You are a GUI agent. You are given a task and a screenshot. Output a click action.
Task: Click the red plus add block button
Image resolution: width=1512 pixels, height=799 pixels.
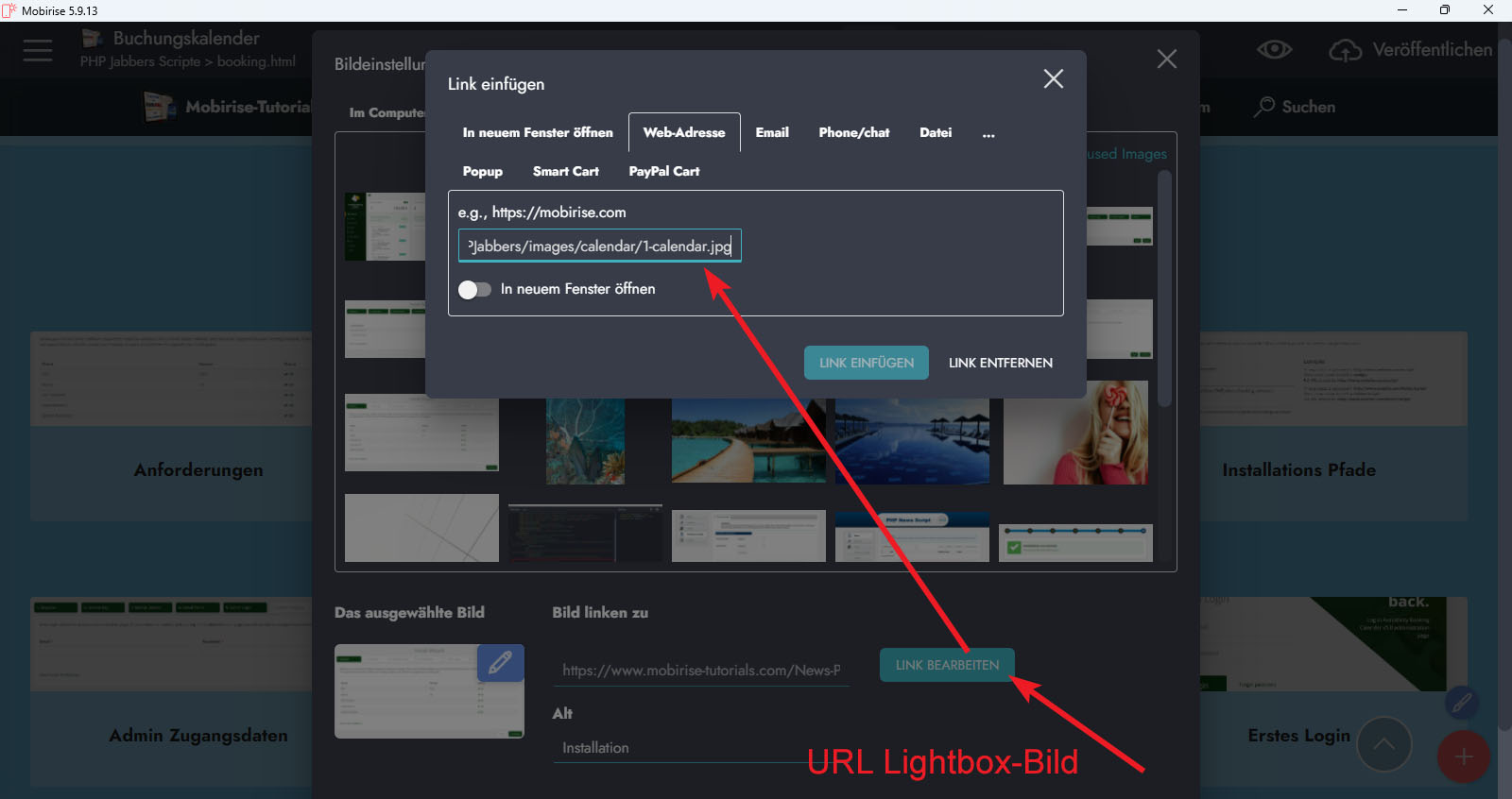(1463, 756)
